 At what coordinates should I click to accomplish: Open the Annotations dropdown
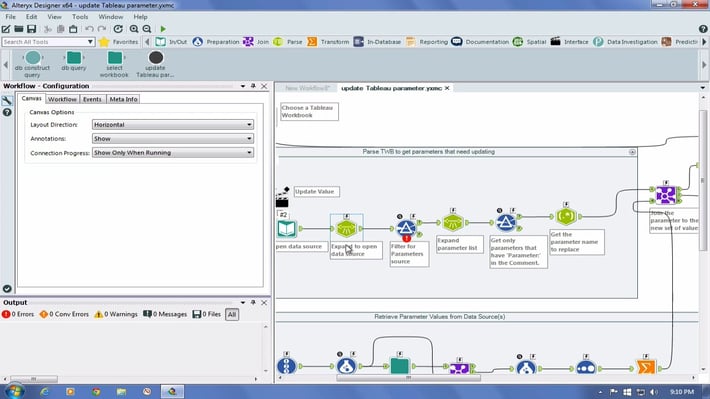(x=173, y=139)
